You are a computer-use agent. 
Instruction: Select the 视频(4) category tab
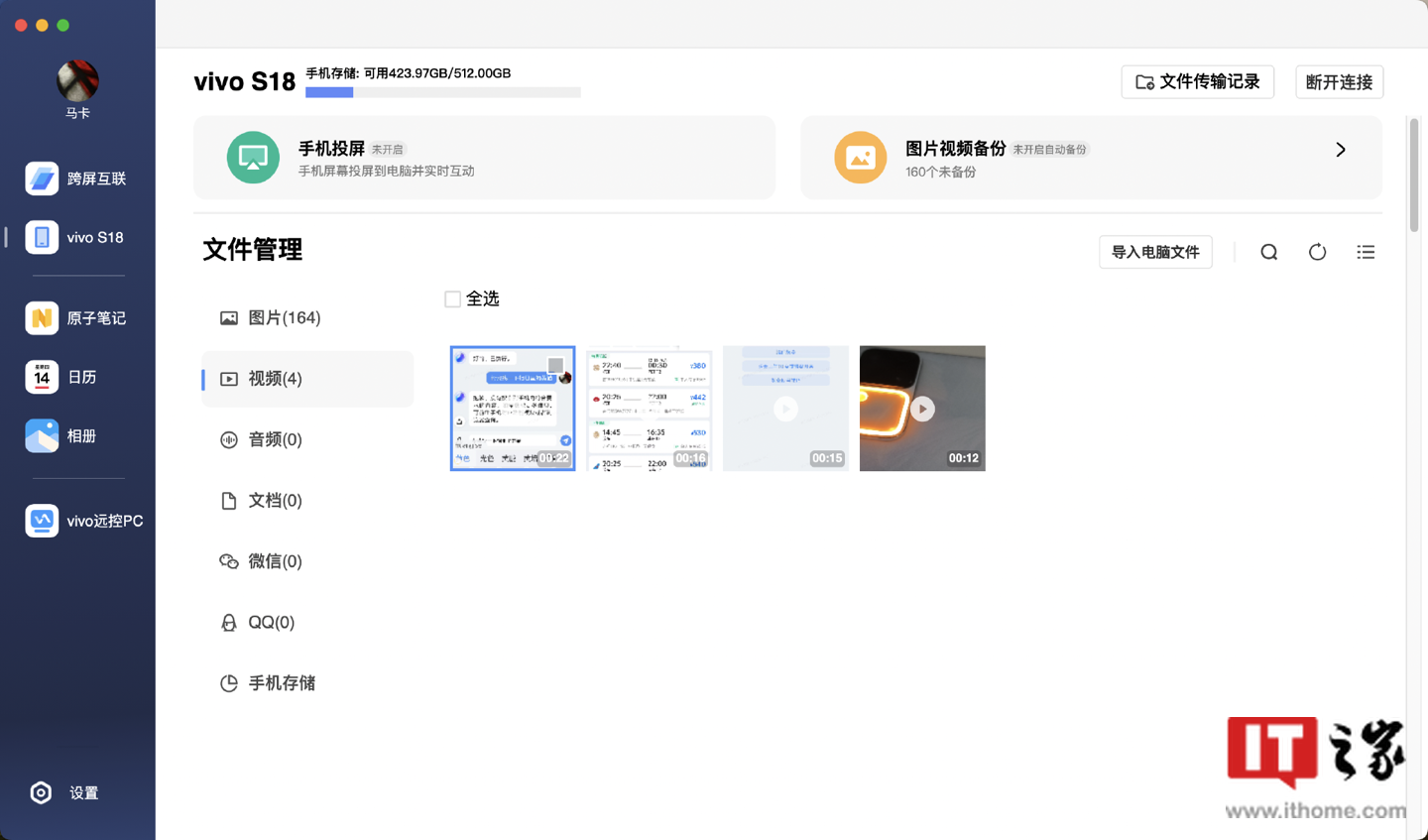[x=307, y=379]
